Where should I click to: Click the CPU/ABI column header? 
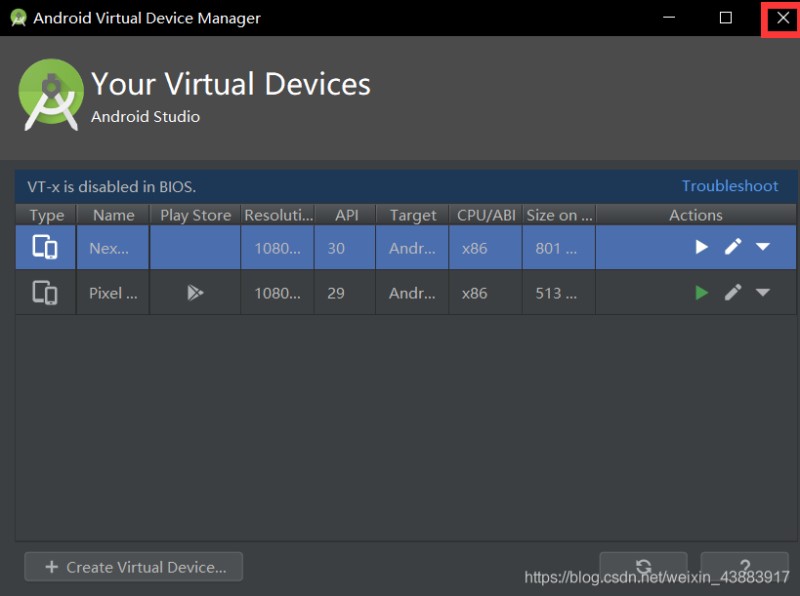(485, 215)
